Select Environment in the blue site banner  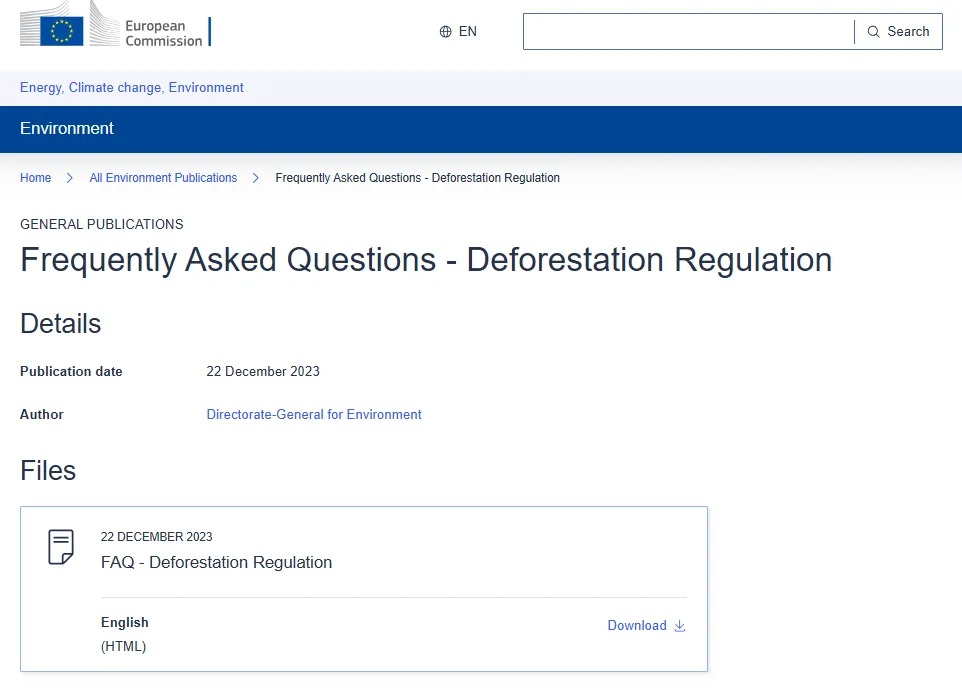coord(67,129)
